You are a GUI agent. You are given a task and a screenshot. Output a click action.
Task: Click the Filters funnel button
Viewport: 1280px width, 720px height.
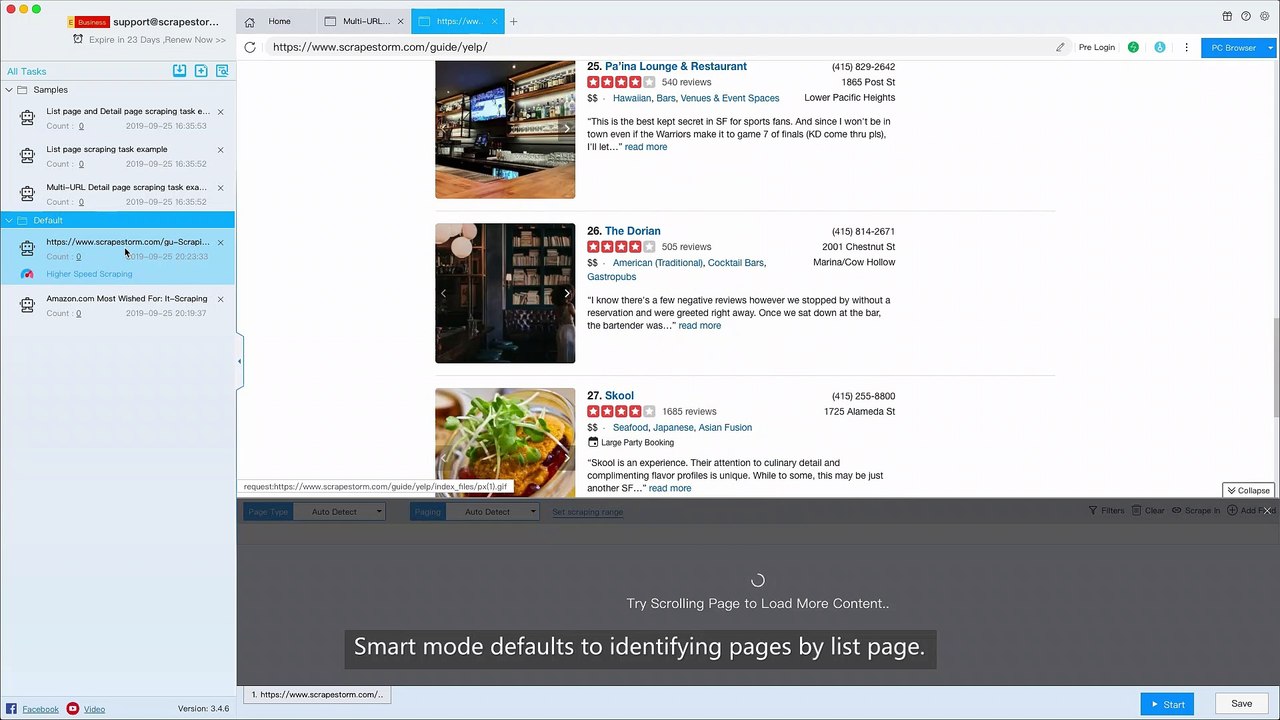click(1106, 511)
